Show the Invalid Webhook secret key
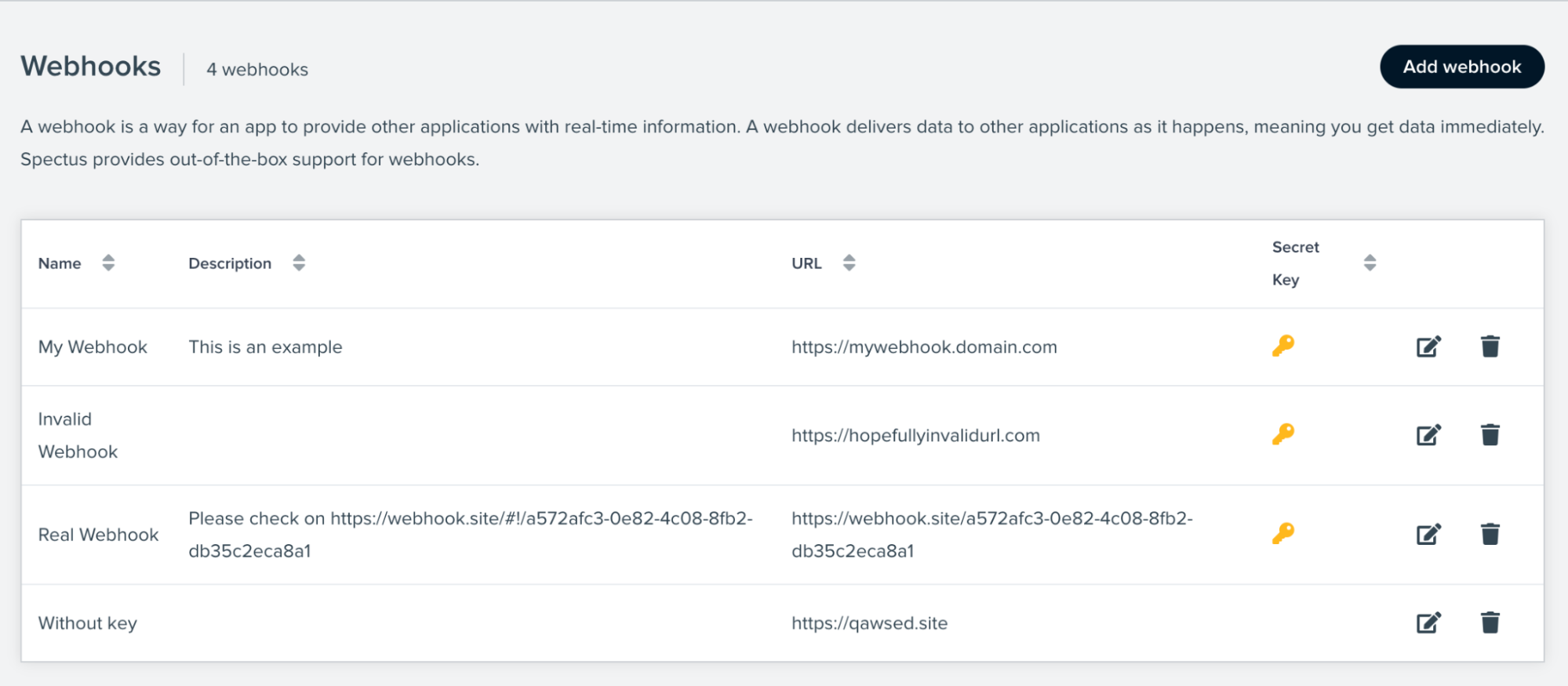This screenshot has width=1568, height=686. click(x=1283, y=434)
